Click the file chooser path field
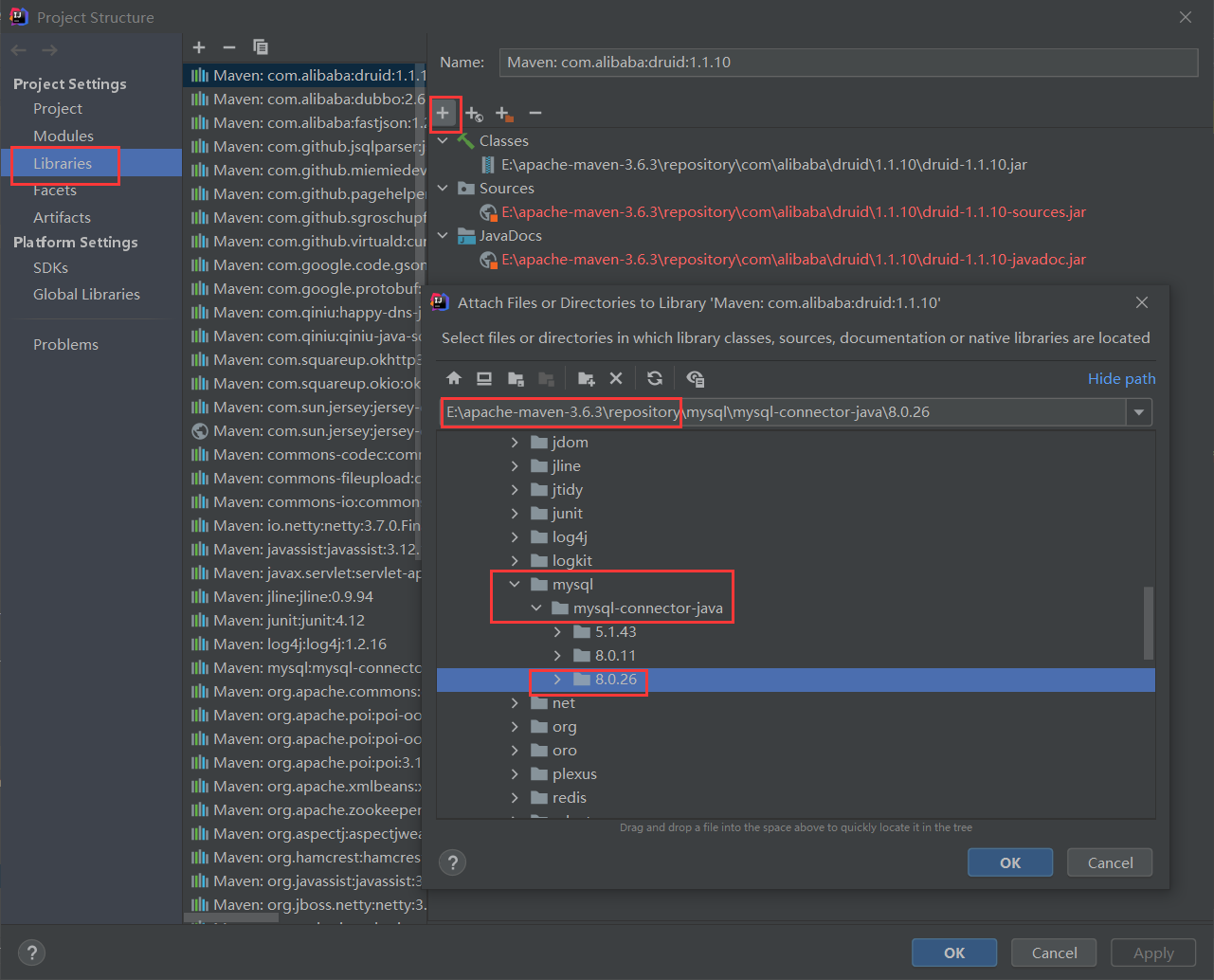1214x980 pixels. point(784,412)
